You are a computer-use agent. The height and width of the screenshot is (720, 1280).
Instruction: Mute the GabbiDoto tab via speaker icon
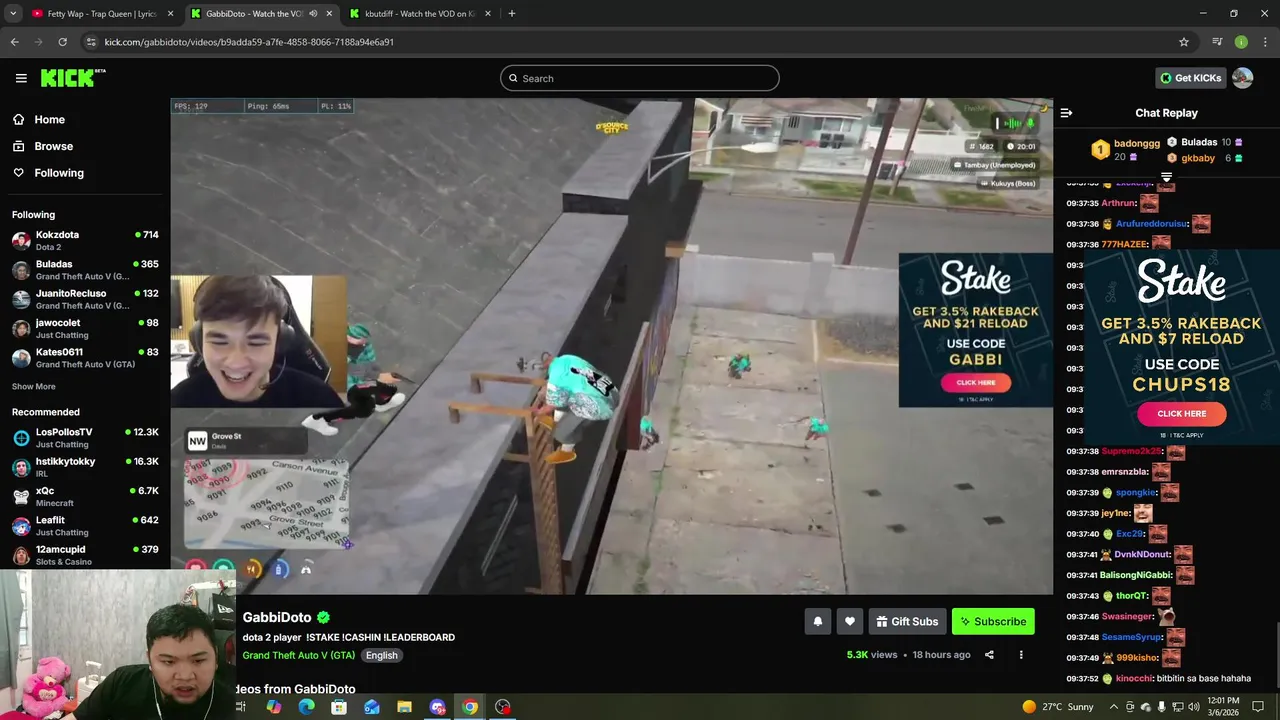[313, 13]
